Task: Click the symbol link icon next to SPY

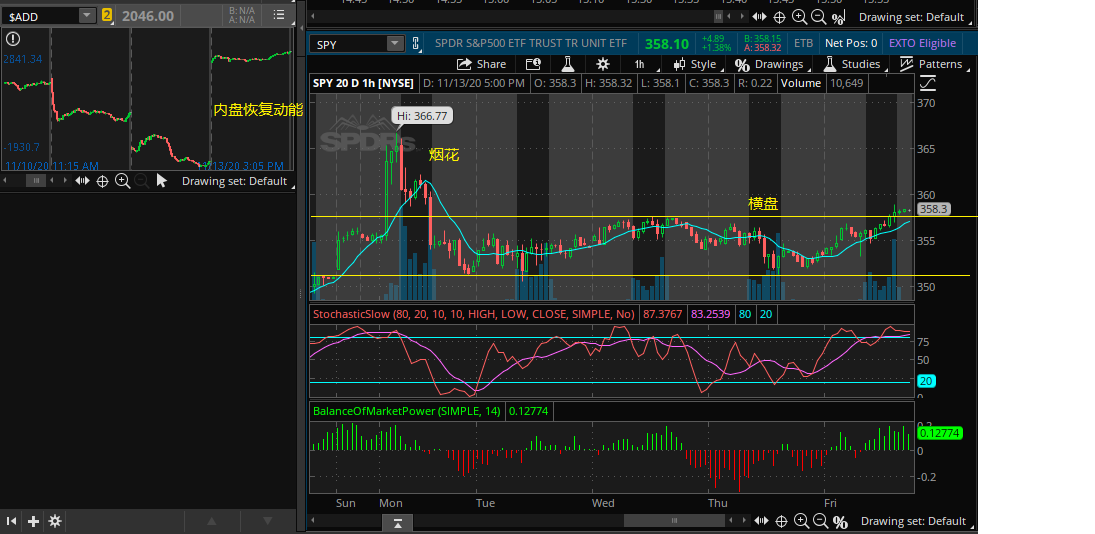Action: [x=416, y=44]
